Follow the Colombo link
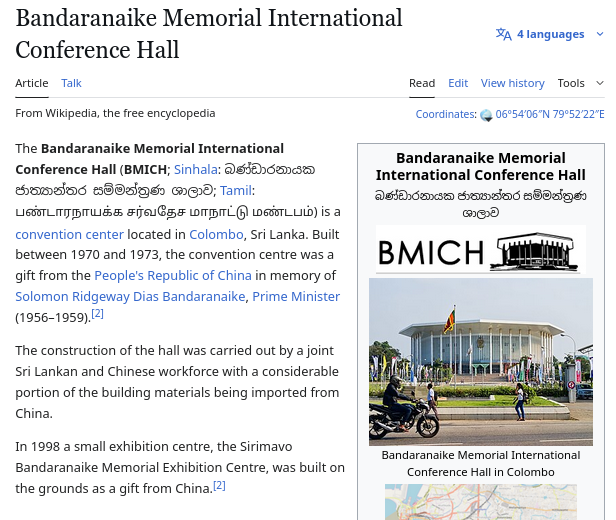Viewport: 616px width, 520px height. pyautogui.click(x=216, y=234)
